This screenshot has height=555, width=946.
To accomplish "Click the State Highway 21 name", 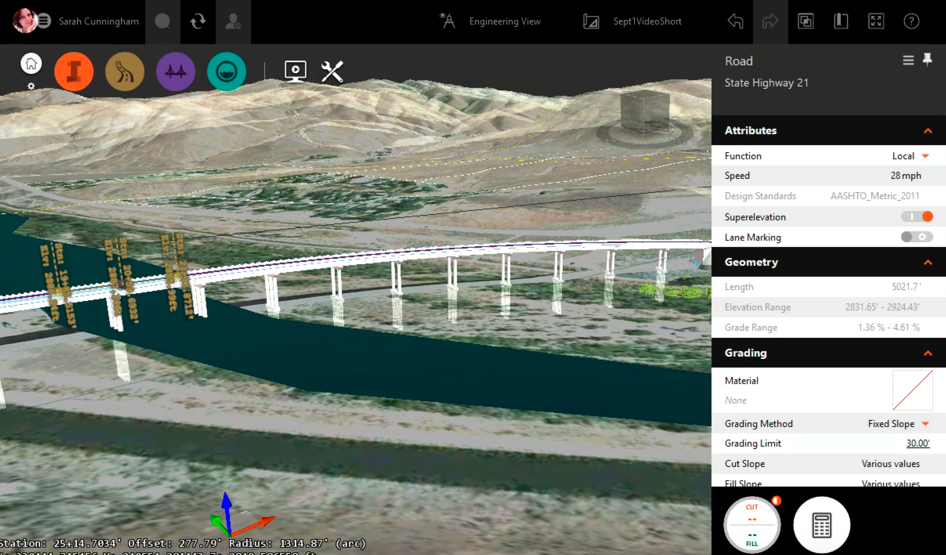I will pyautogui.click(x=766, y=83).
